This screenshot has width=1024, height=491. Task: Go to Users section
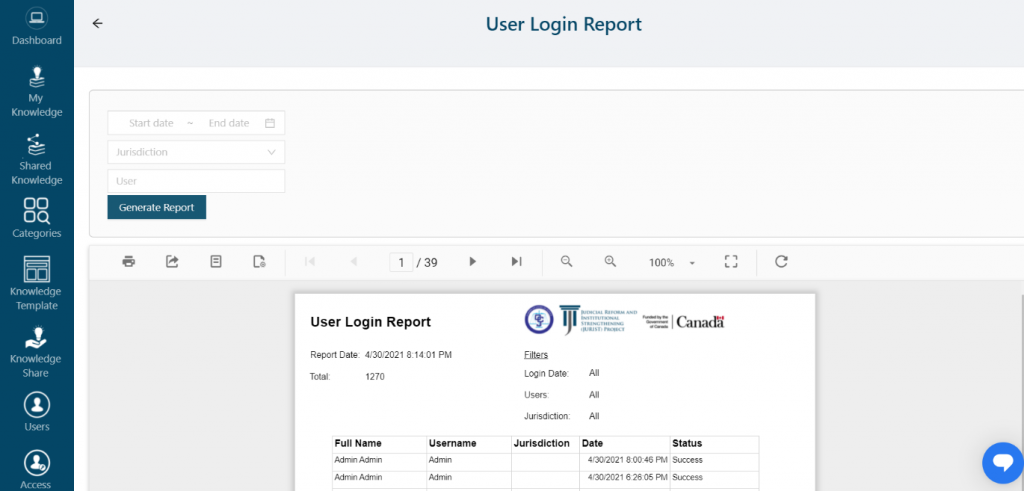pos(37,411)
